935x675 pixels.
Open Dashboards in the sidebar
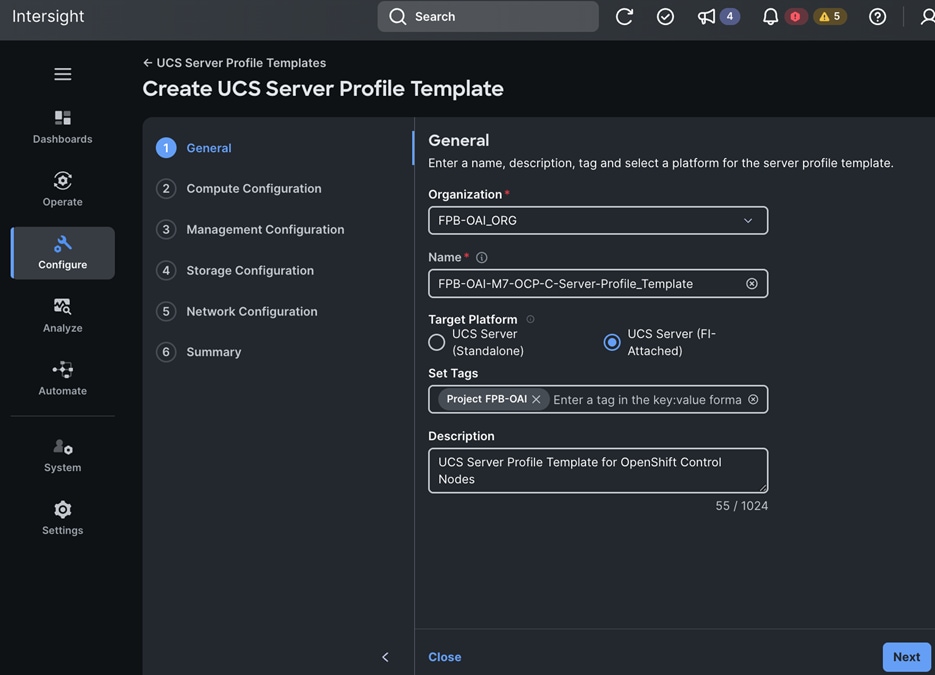click(63, 127)
